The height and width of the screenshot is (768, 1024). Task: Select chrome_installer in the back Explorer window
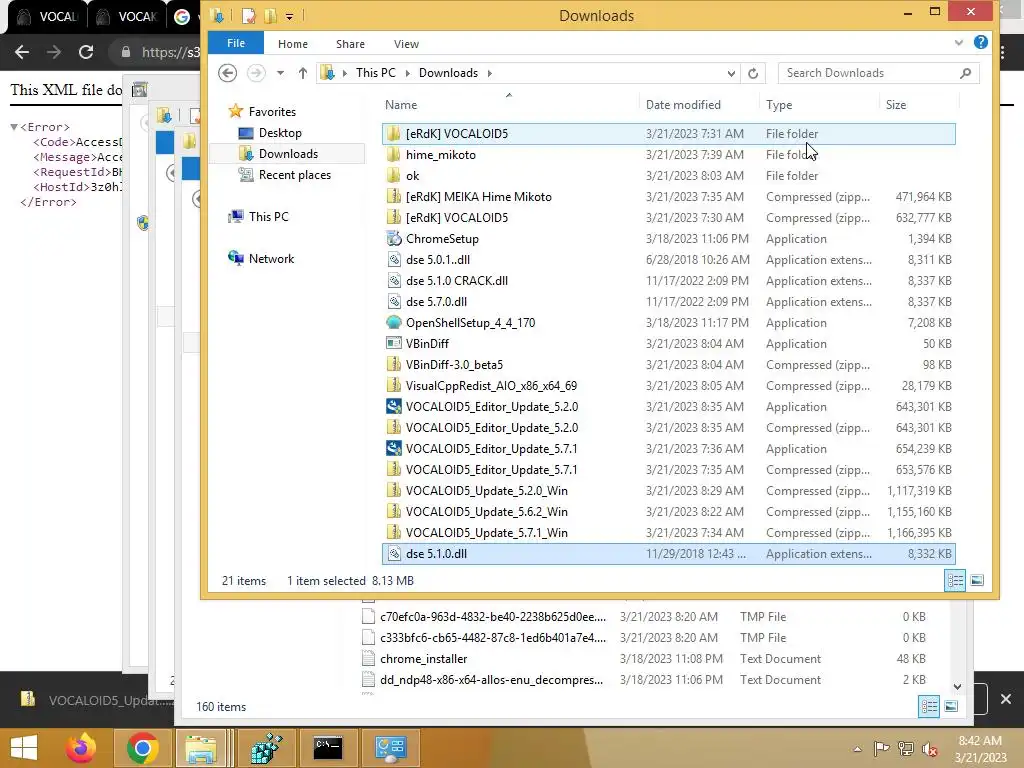(423, 658)
